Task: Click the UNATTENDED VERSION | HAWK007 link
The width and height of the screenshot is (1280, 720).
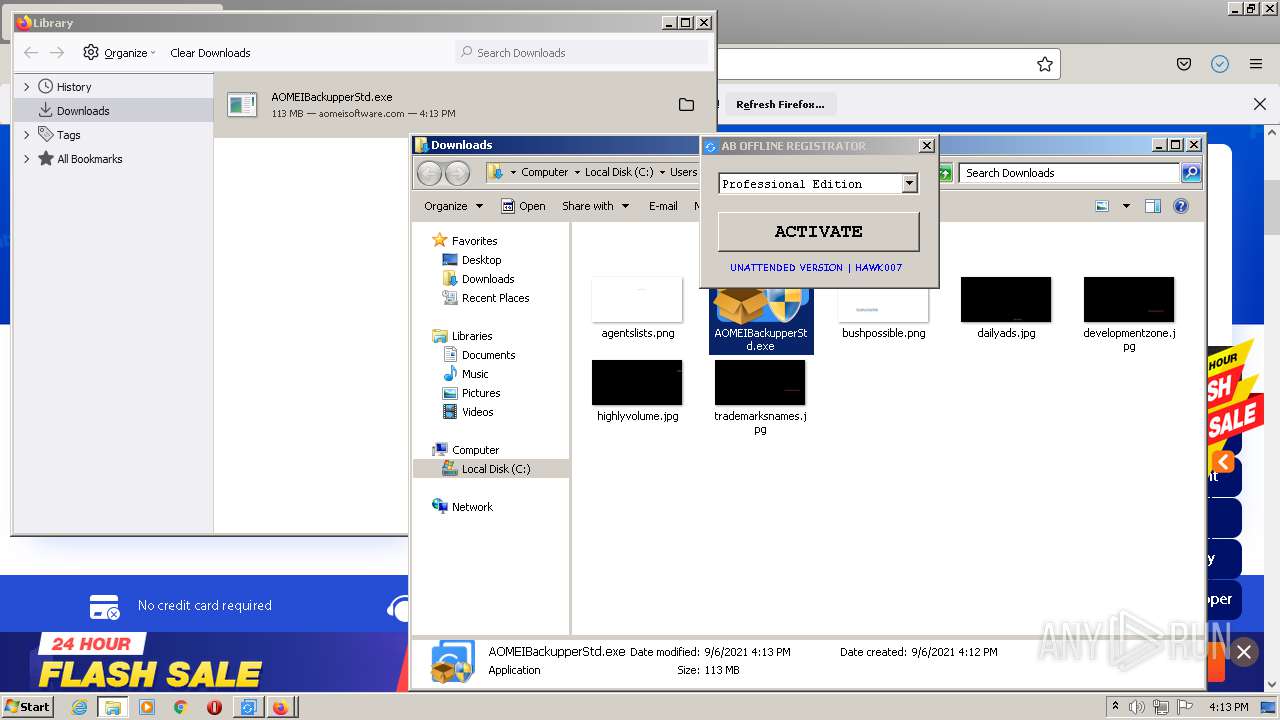Action: point(816,268)
